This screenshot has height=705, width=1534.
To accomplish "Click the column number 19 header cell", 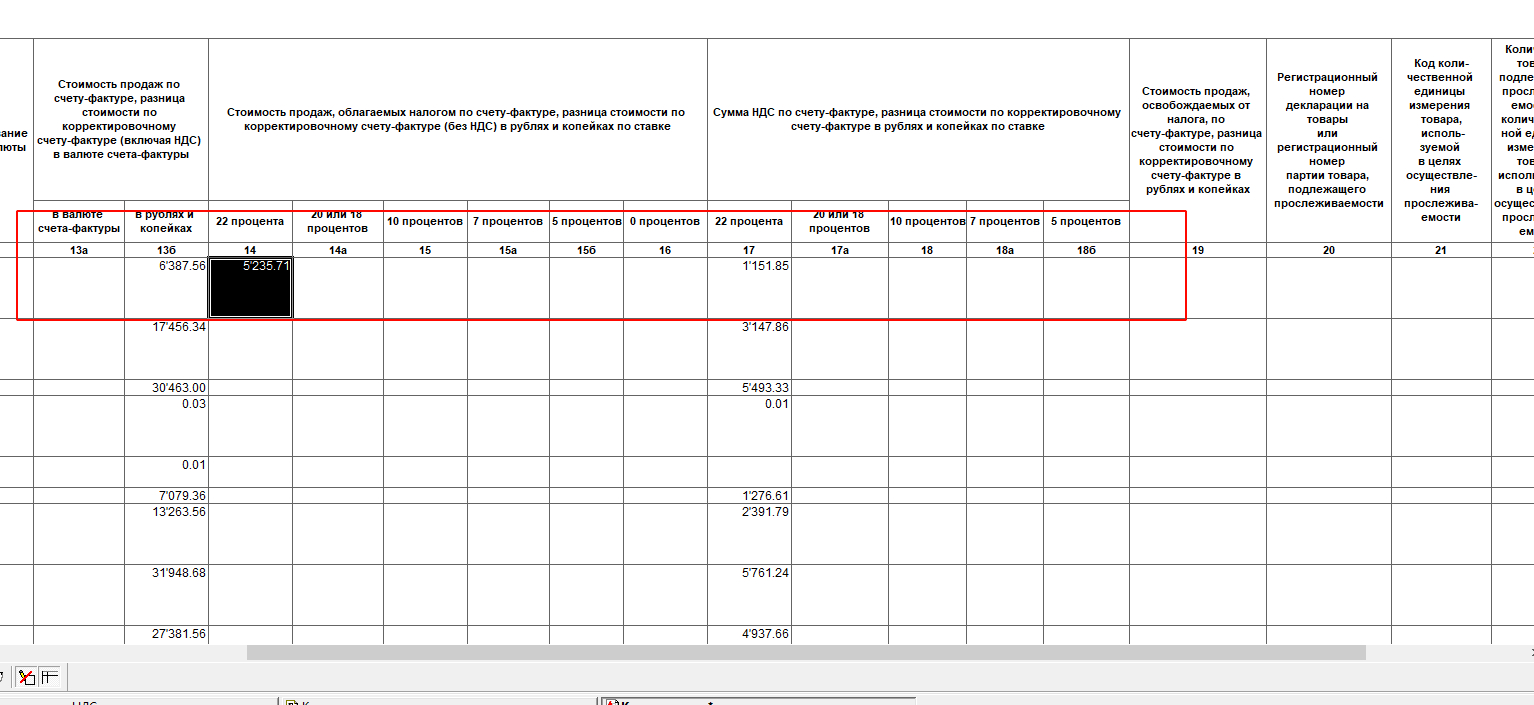I will point(1198,250).
